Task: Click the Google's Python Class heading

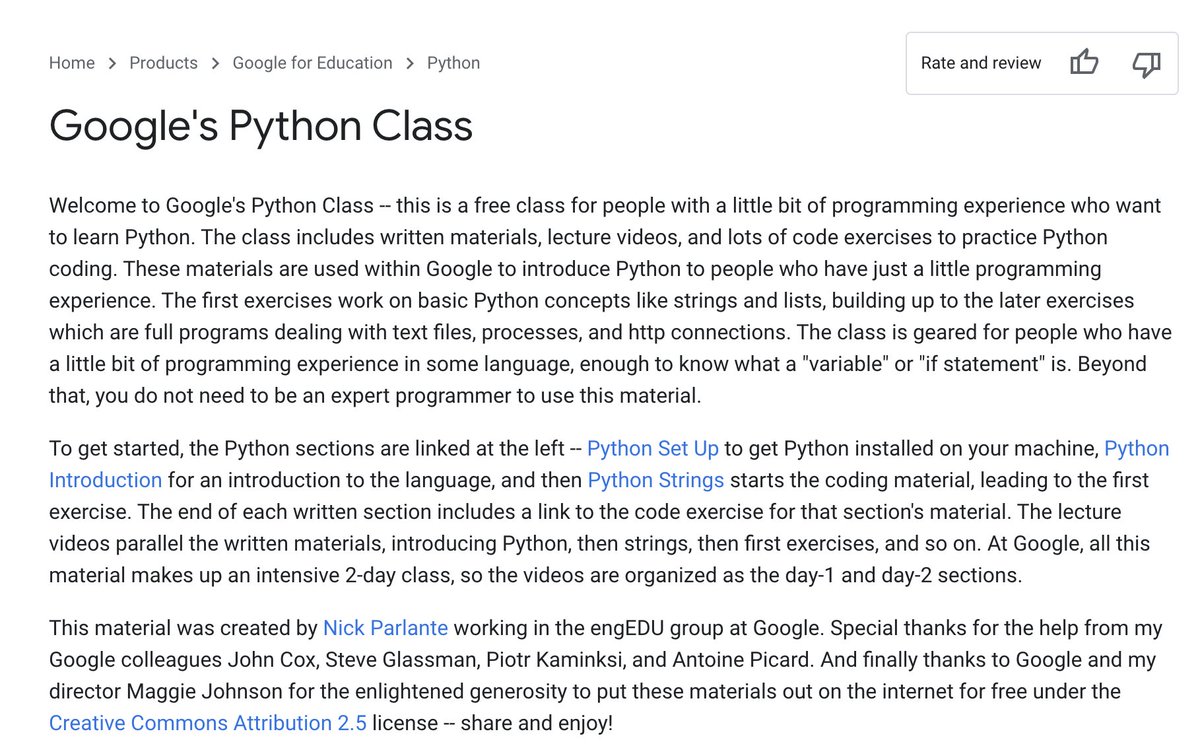Action: pos(261,126)
